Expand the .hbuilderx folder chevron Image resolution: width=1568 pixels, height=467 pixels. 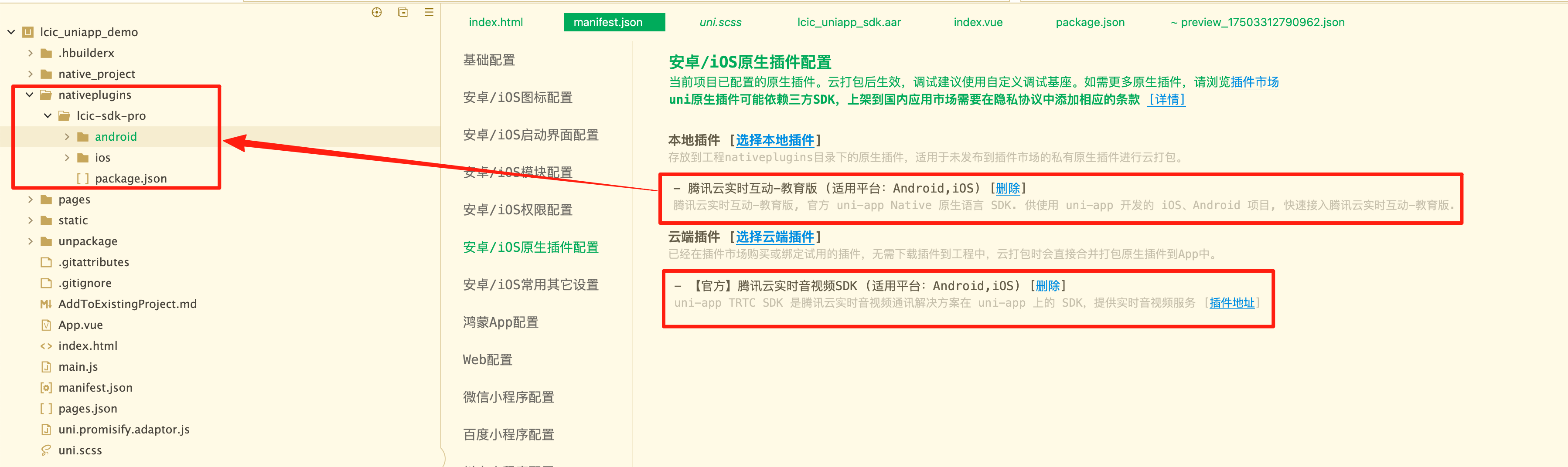click(31, 53)
